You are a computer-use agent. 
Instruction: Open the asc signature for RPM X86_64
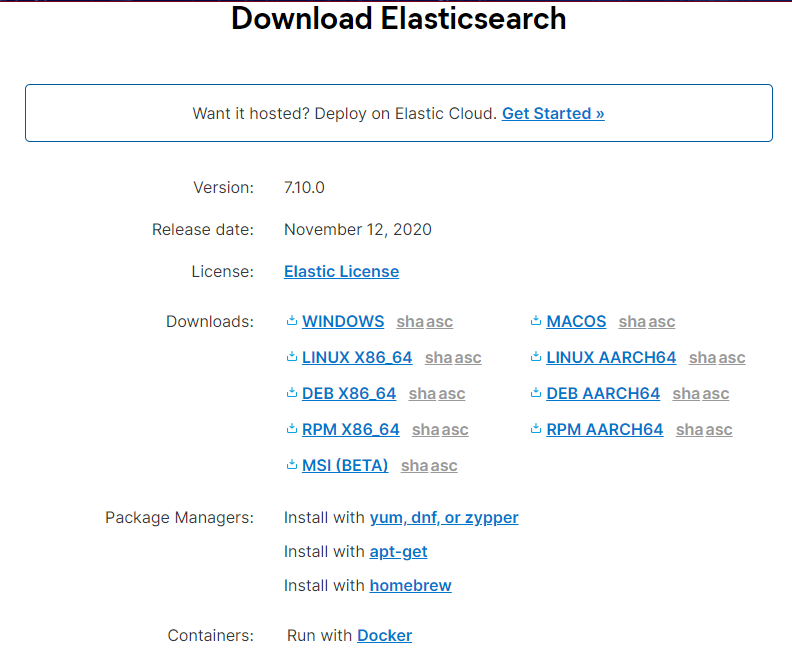[455, 430]
